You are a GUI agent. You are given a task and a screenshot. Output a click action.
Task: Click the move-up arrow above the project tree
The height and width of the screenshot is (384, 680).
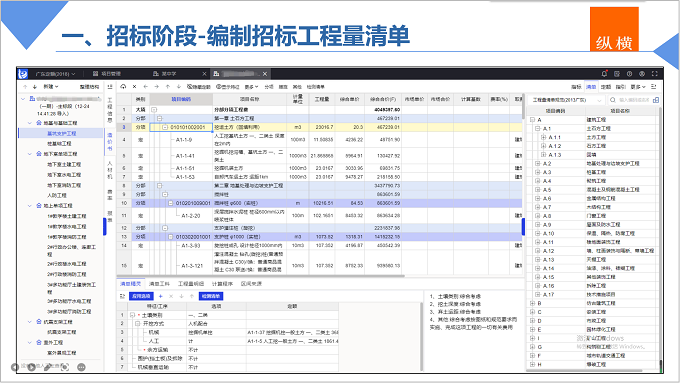(25, 87)
